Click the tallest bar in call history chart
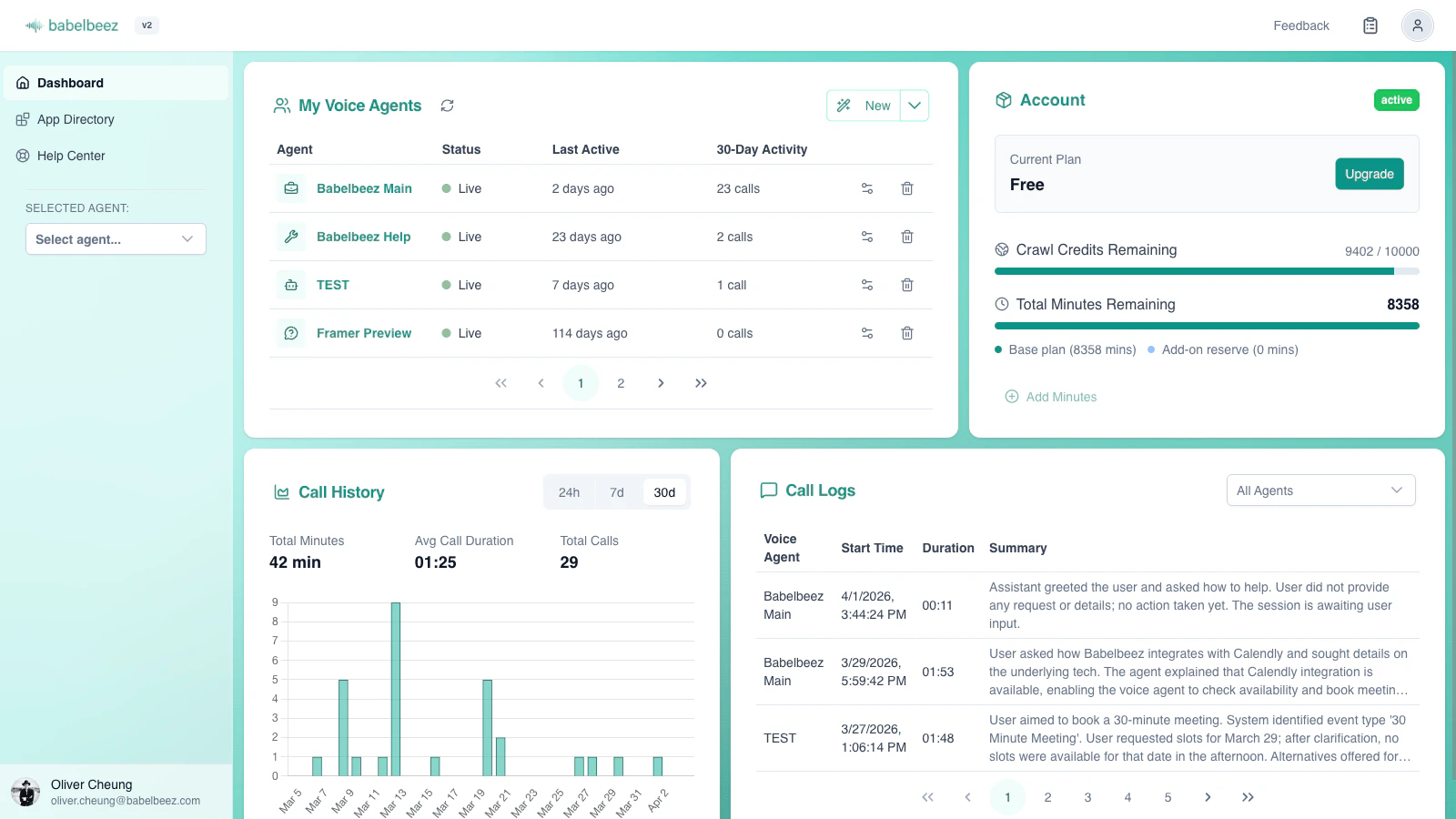 click(396, 689)
